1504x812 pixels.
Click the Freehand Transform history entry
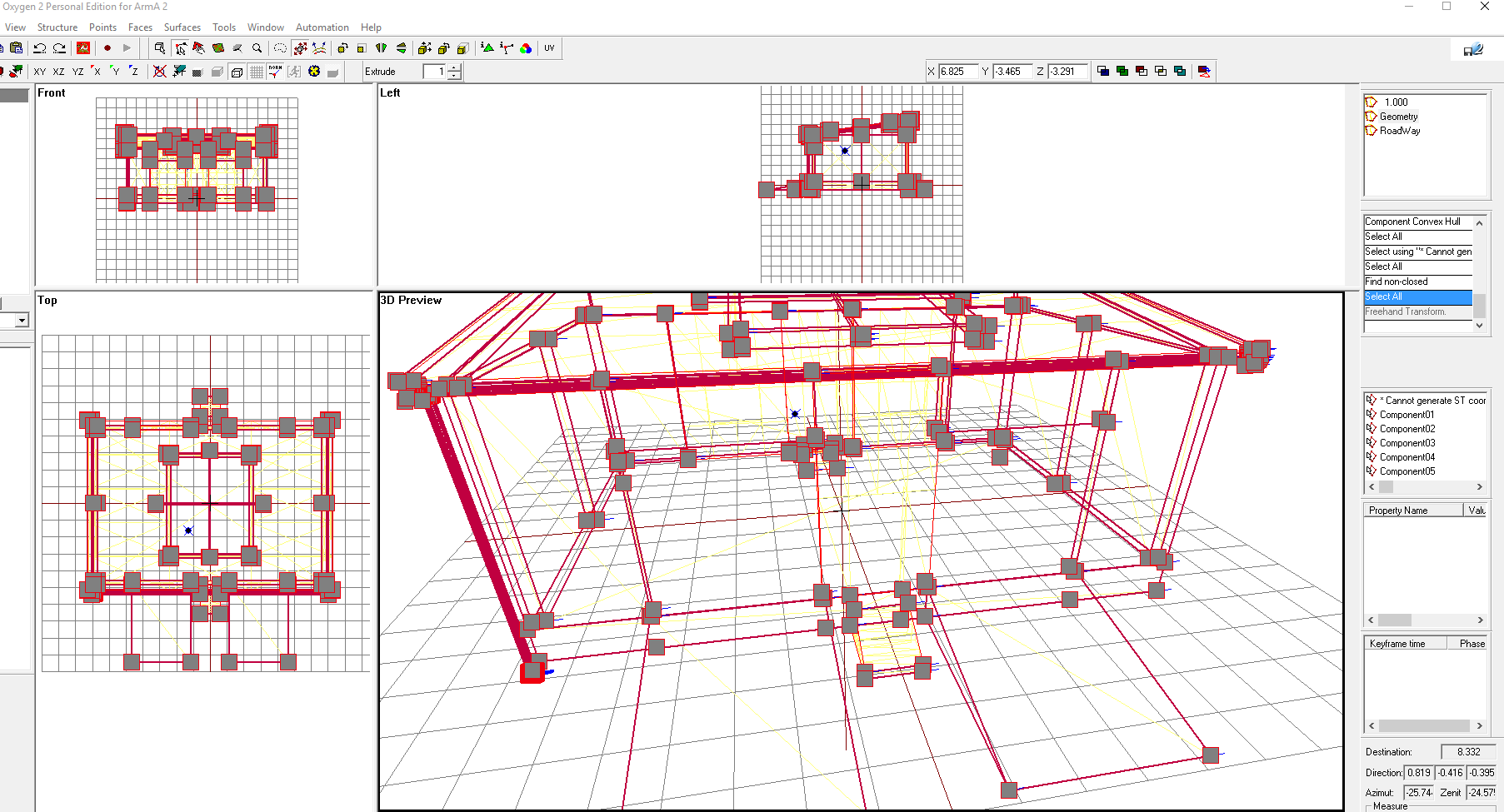pos(1418,311)
